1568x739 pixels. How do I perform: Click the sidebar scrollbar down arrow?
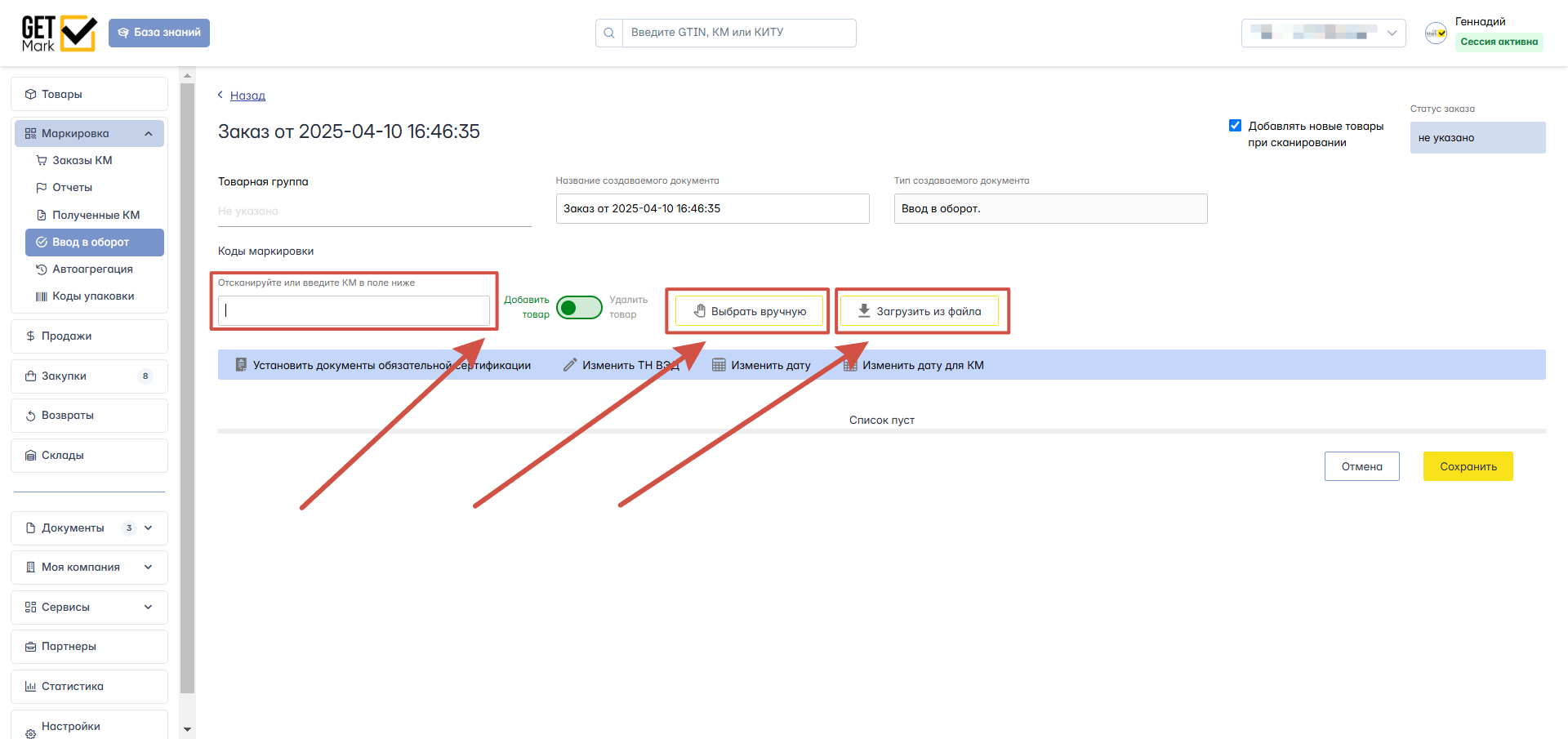tap(187, 729)
